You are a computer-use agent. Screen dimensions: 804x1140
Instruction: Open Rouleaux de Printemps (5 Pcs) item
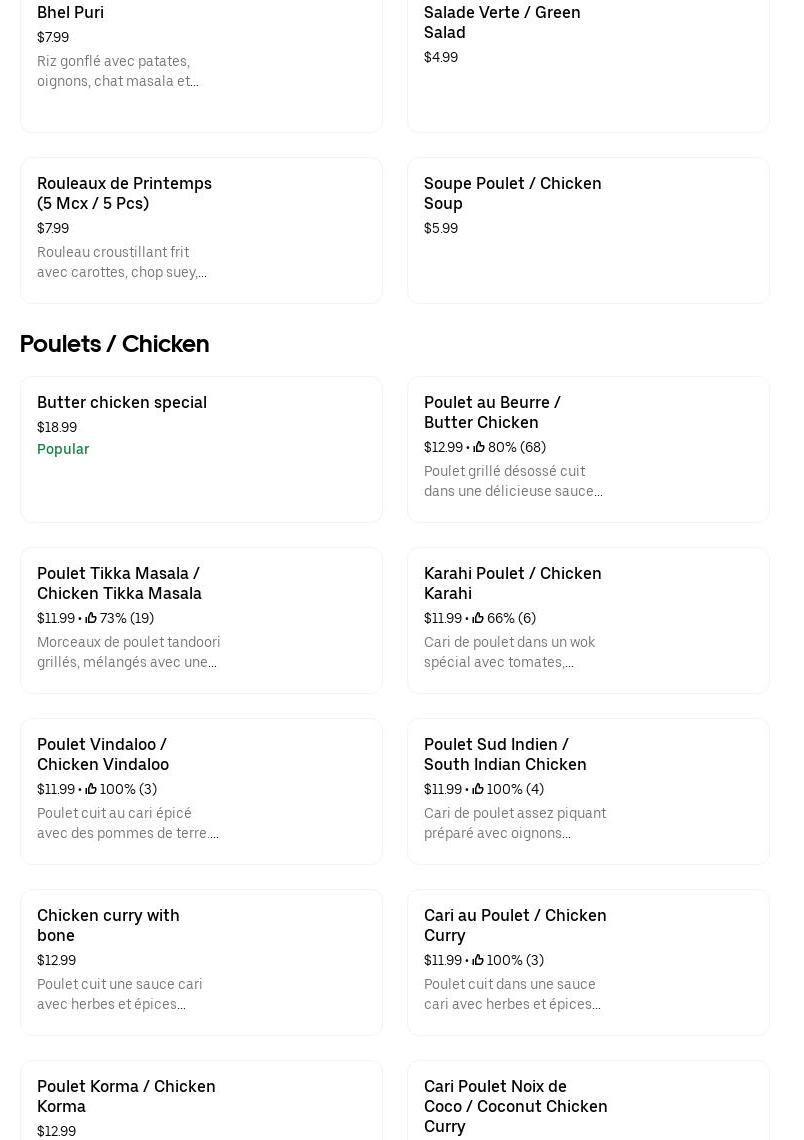(x=124, y=193)
